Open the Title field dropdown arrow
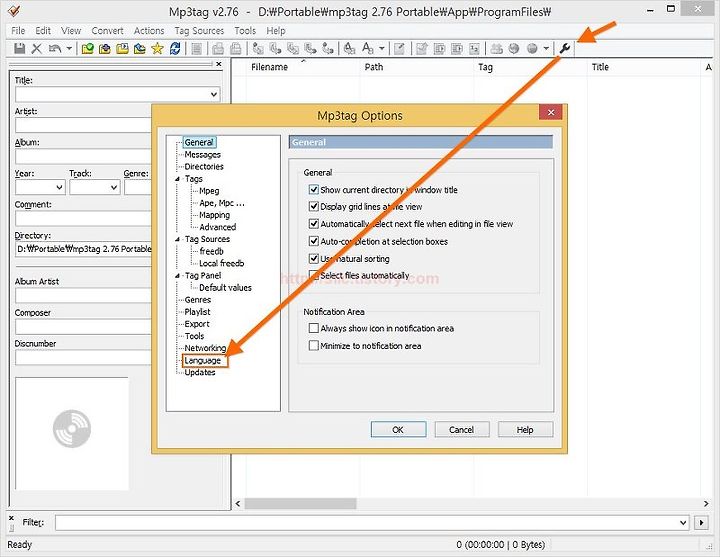Viewport: 720px width, 557px height. (x=214, y=94)
